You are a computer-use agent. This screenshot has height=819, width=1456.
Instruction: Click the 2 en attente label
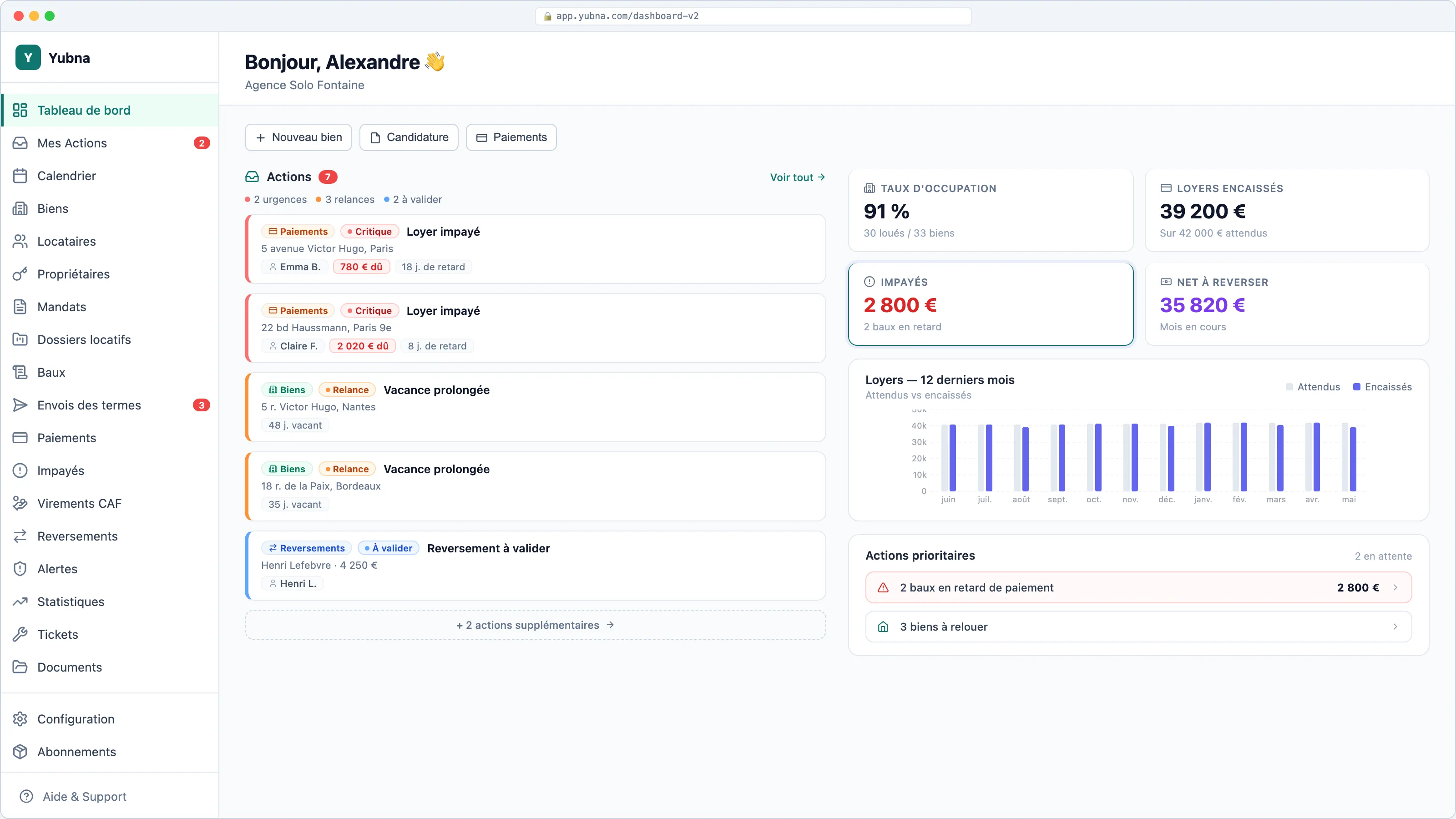1383,556
